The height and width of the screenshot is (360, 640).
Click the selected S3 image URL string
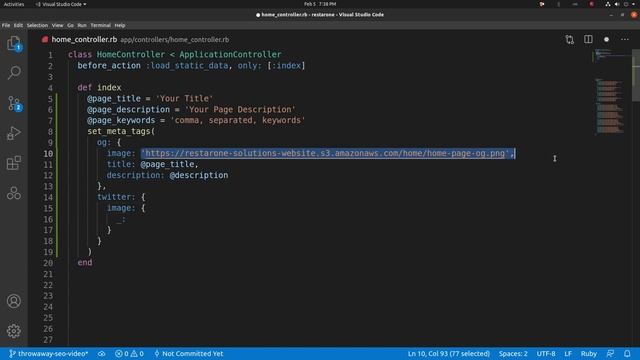(327, 153)
